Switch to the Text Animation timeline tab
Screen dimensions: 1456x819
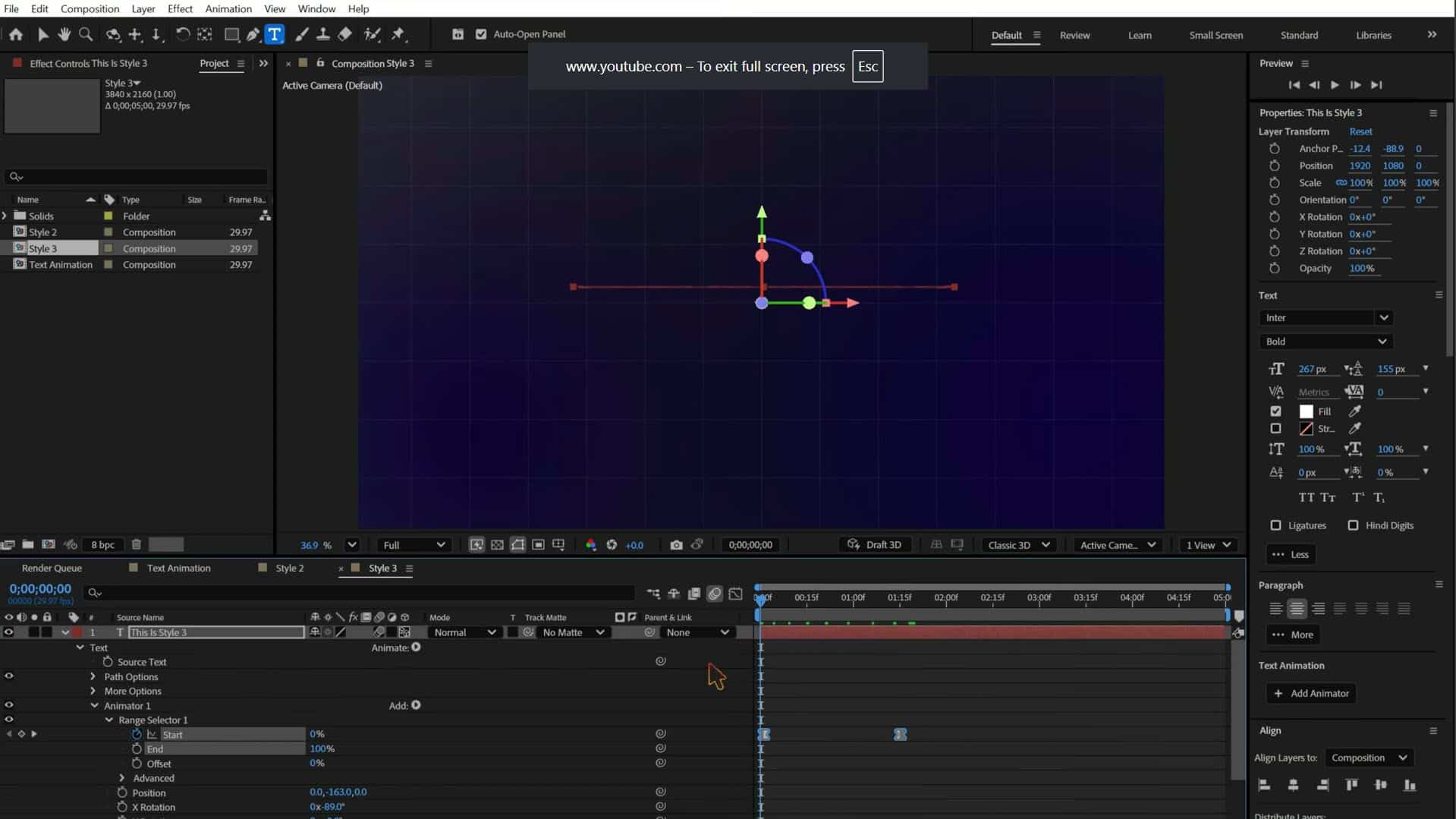click(x=178, y=568)
